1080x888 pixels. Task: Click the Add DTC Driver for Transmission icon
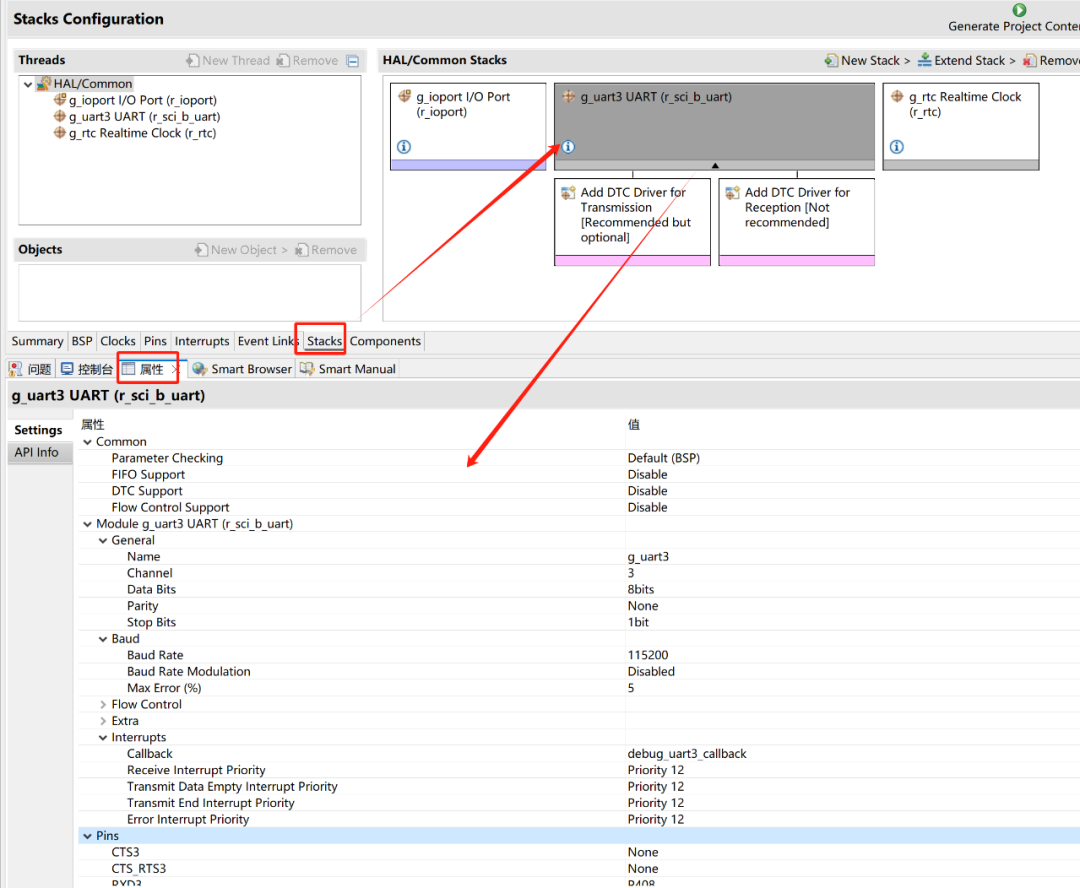coord(568,193)
